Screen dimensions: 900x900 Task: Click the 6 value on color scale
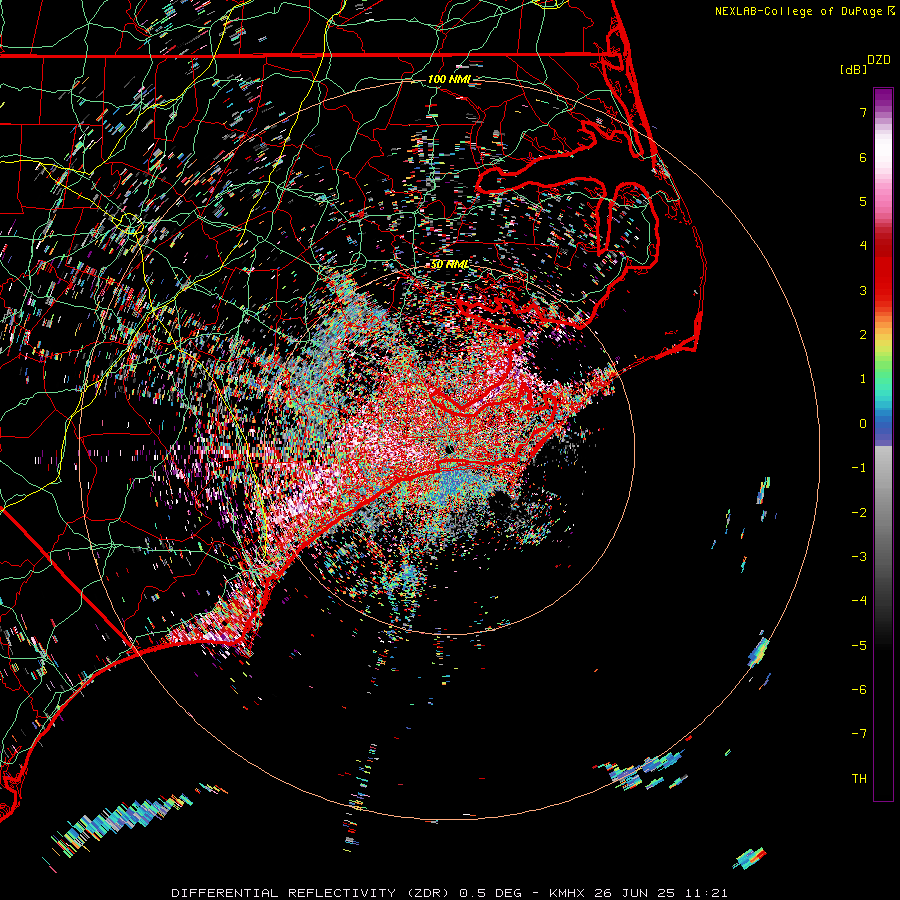(863, 157)
